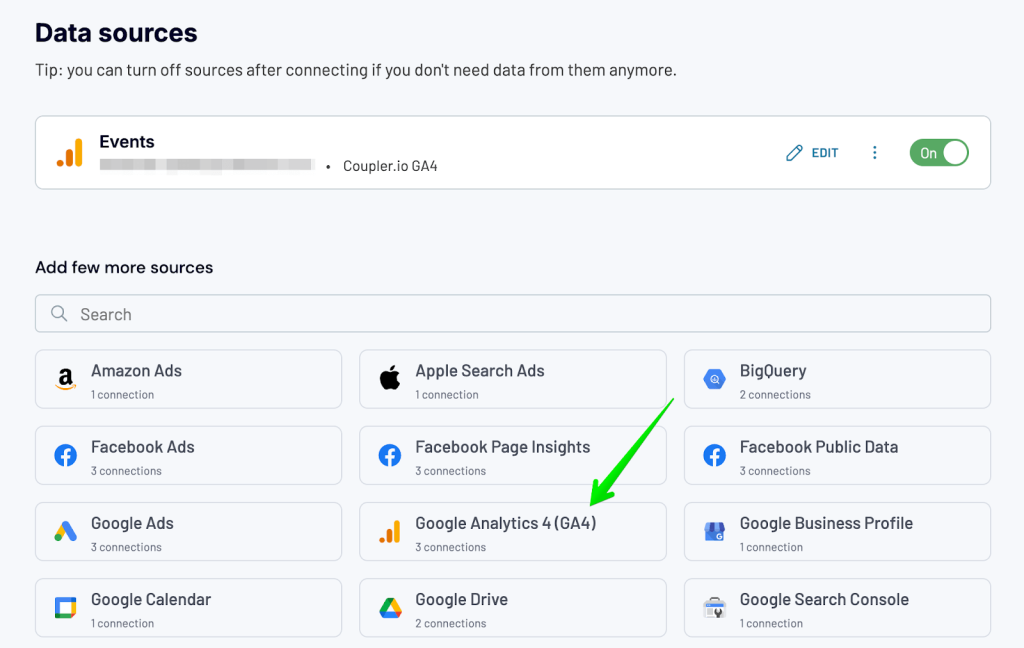1024x648 pixels.
Task: Click the GA4 bar chart icon in sources grid
Action: [x=390, y=532]
